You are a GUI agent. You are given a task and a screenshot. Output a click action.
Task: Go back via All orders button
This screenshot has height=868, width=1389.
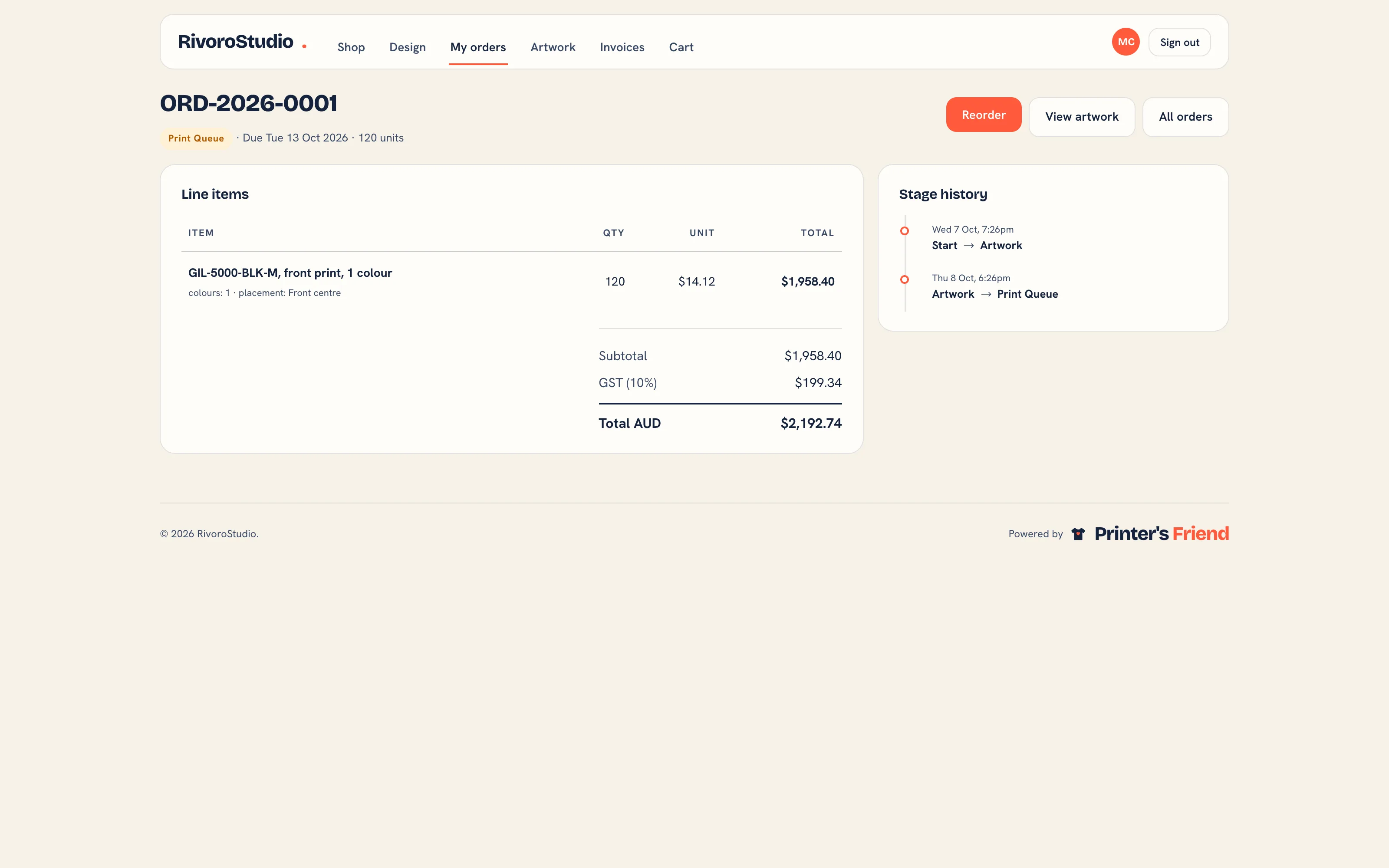(1186, 117)
